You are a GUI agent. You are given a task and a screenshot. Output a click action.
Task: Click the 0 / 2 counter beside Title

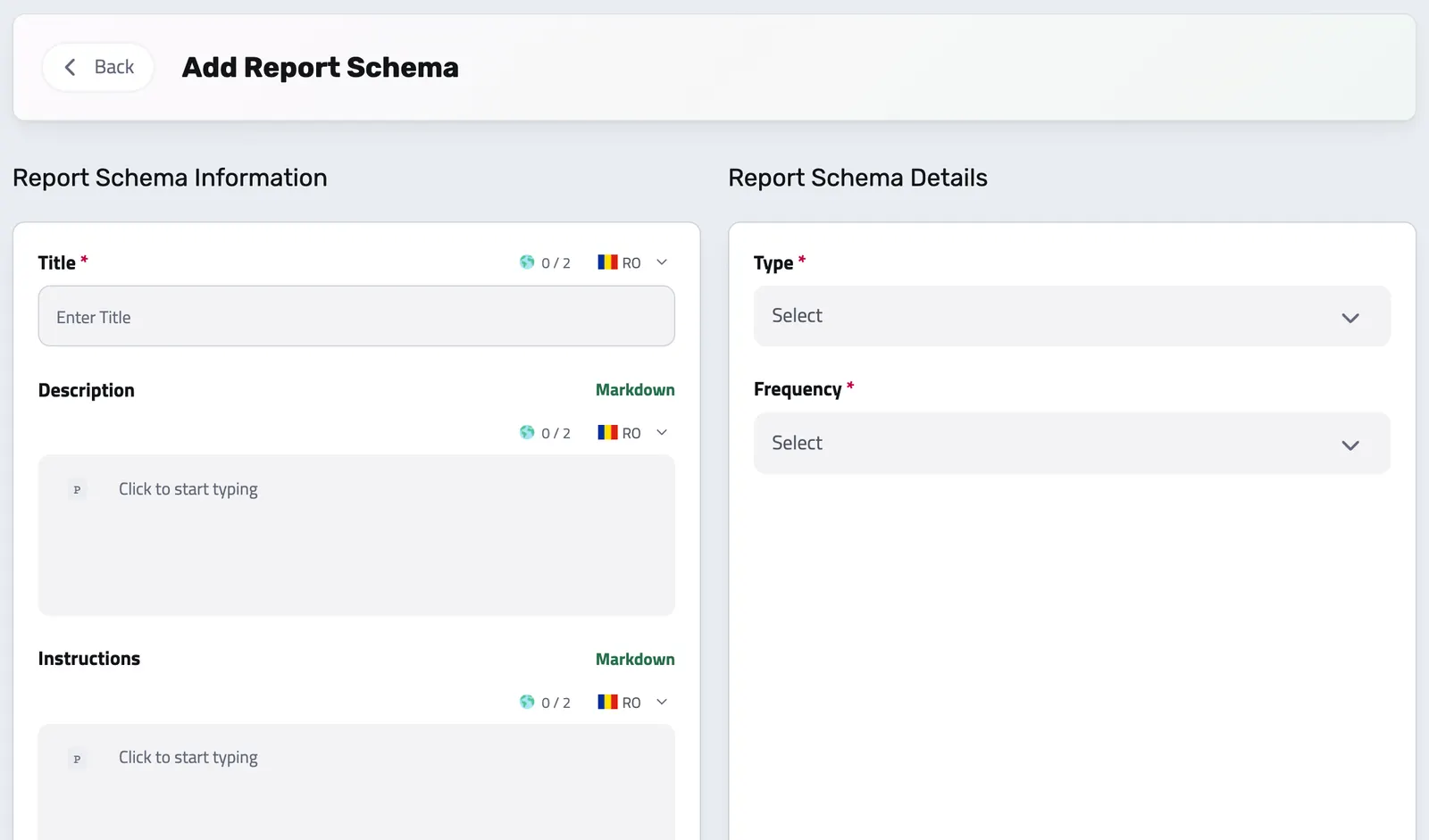pyautogui.click(x=556, y=263)
